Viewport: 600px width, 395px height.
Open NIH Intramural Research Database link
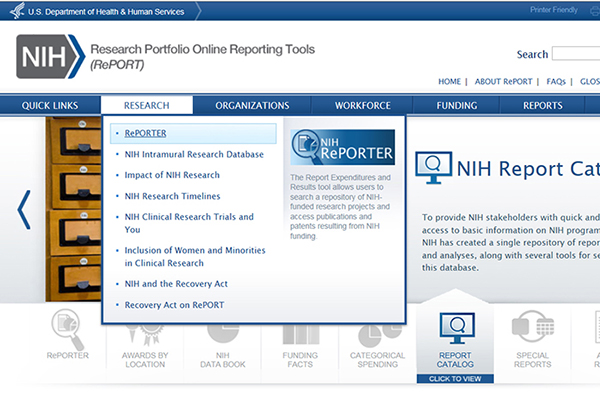coord(194,154)
